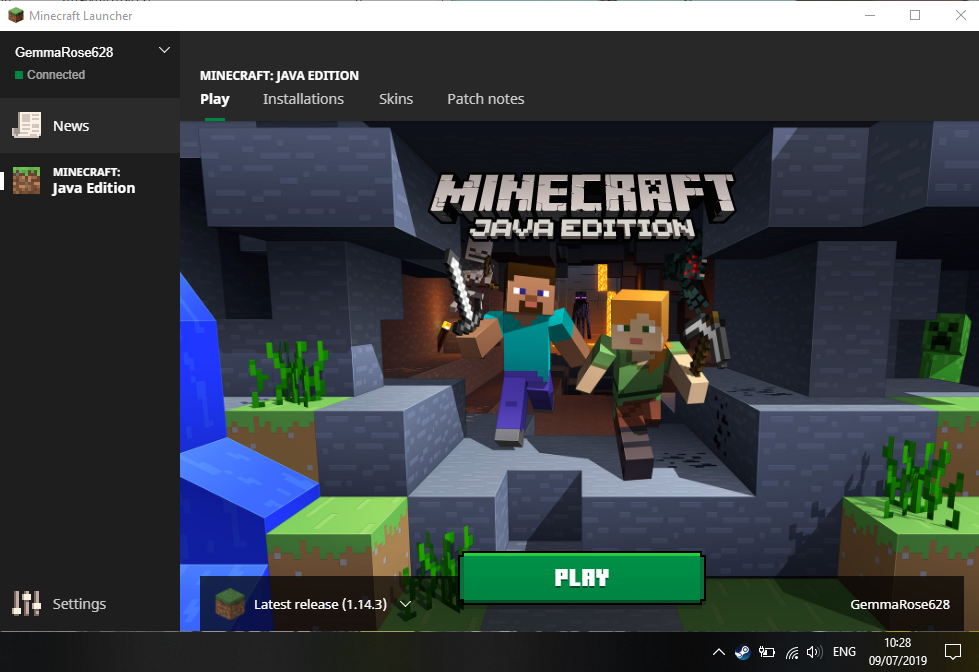Click the ENG language indicator
Viewport: 979px width, 672px height.
point(844,652)
